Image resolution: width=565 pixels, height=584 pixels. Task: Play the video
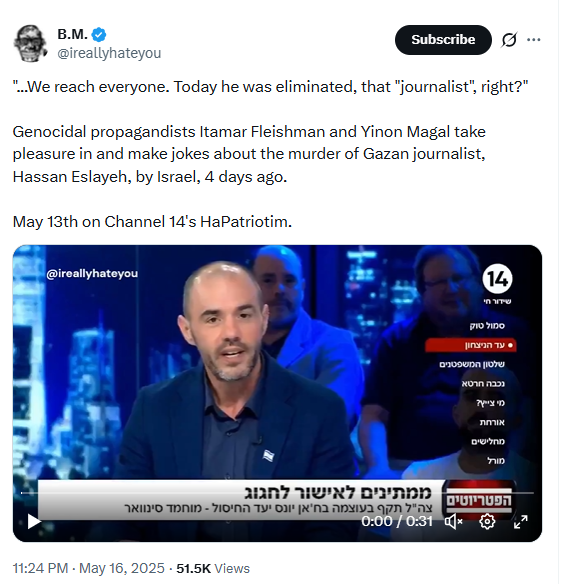pyautogui.click(x=34, y=521)
